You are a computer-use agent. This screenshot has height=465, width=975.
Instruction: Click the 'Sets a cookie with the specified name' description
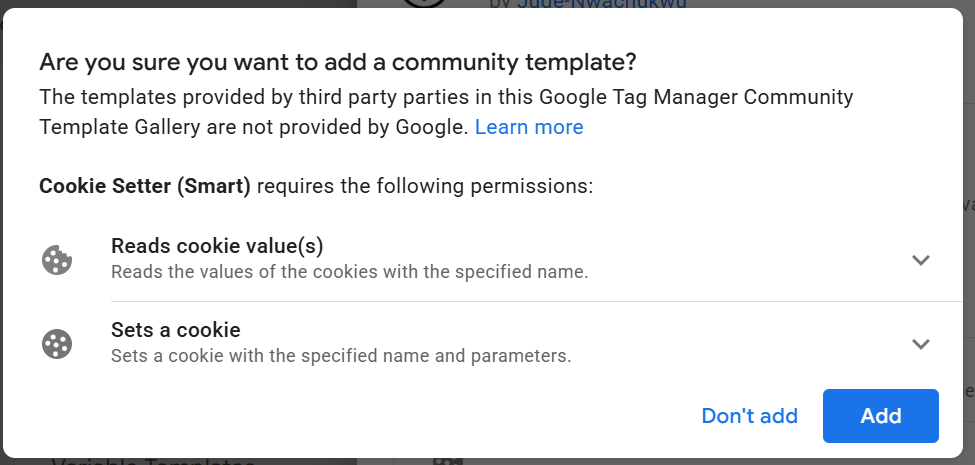(341, 355)
